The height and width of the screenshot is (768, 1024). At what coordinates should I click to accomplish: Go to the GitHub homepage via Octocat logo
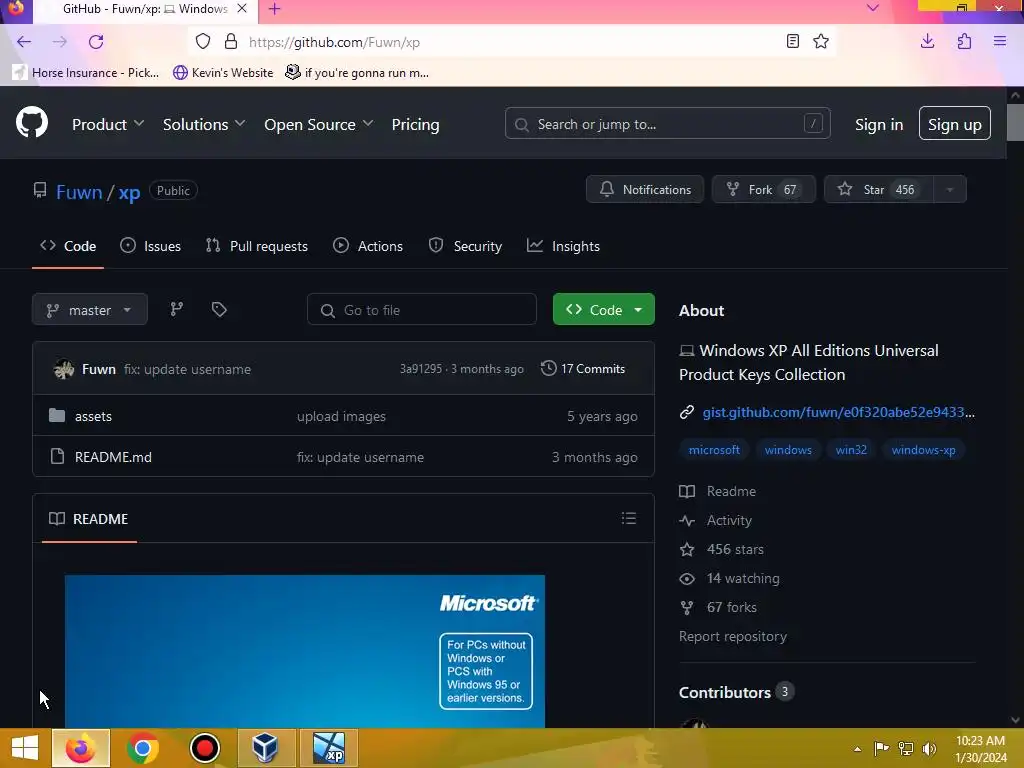32,122
